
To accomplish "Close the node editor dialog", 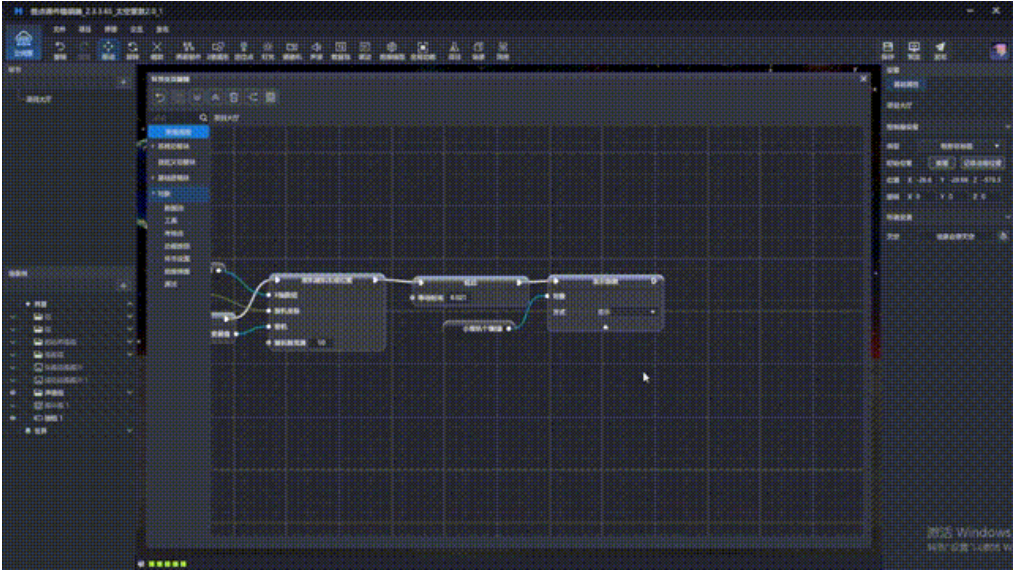I will tap(863, 78).
